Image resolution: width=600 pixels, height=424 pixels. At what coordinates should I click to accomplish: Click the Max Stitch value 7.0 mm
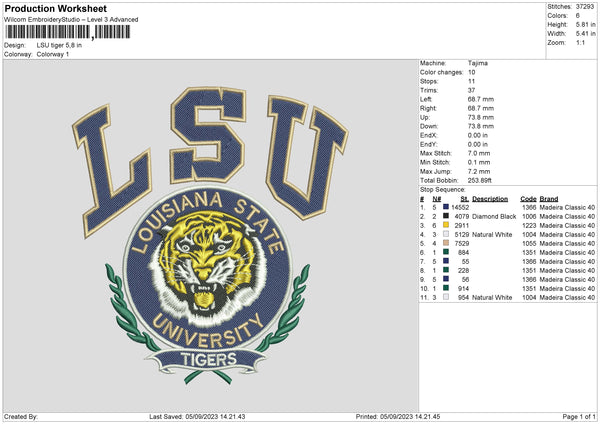pos(479,153)
